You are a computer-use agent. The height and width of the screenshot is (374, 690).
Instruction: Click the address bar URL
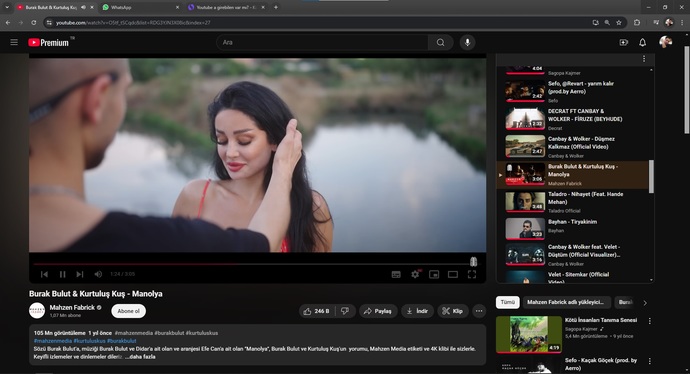point(133,22)
